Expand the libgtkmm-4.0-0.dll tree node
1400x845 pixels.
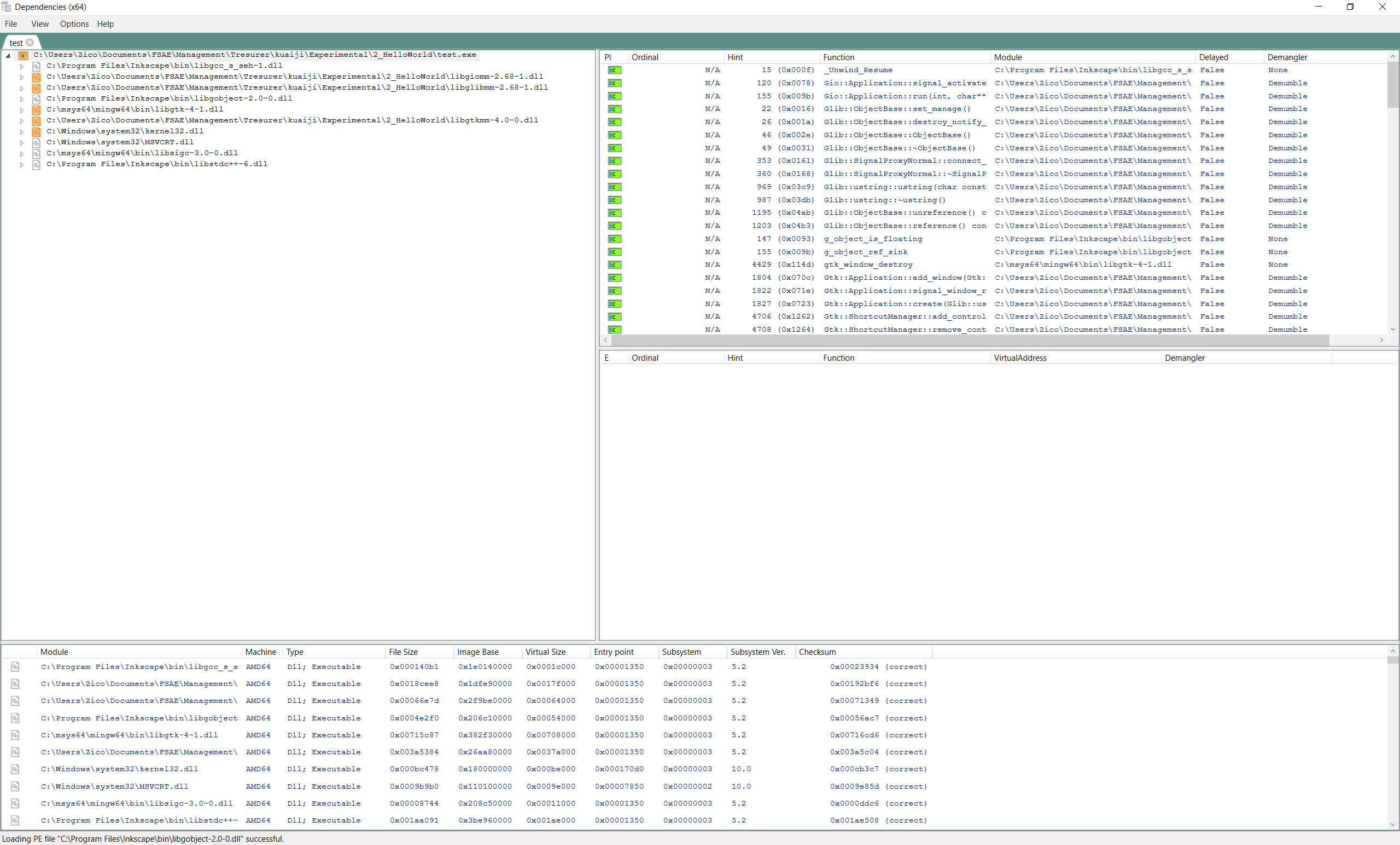(21, 121)
